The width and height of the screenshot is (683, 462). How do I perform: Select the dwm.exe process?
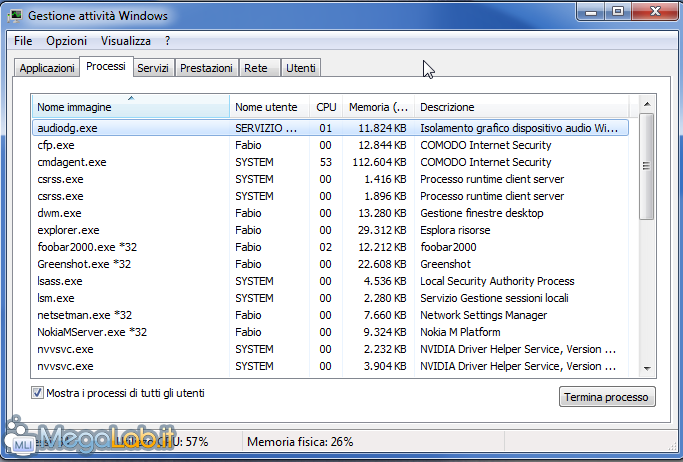(x=330, y=213)
